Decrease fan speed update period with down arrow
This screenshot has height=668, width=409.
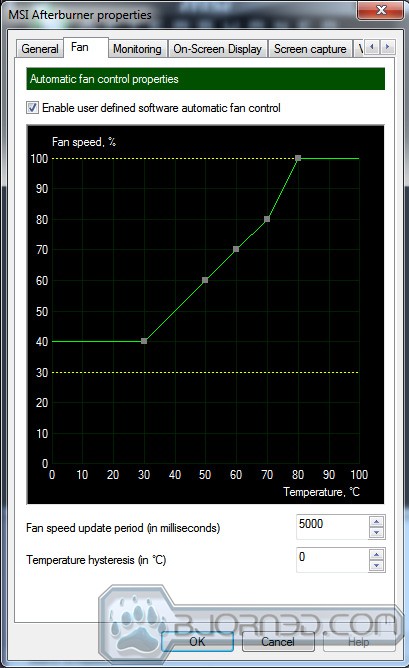pos(376,533)
